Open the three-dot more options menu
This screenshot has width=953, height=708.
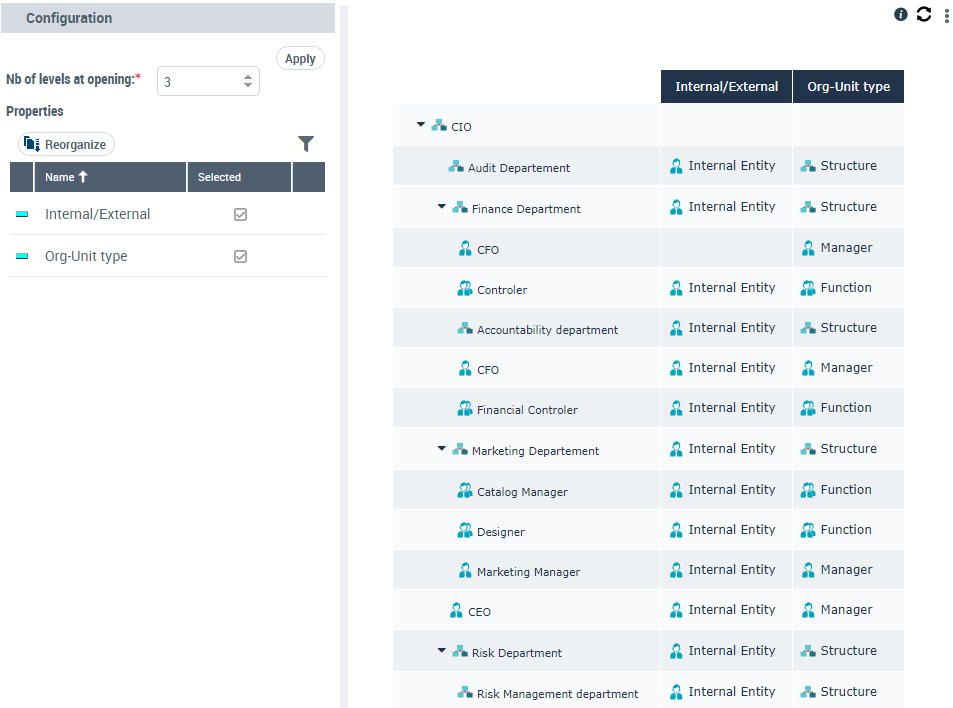[946, 16]
